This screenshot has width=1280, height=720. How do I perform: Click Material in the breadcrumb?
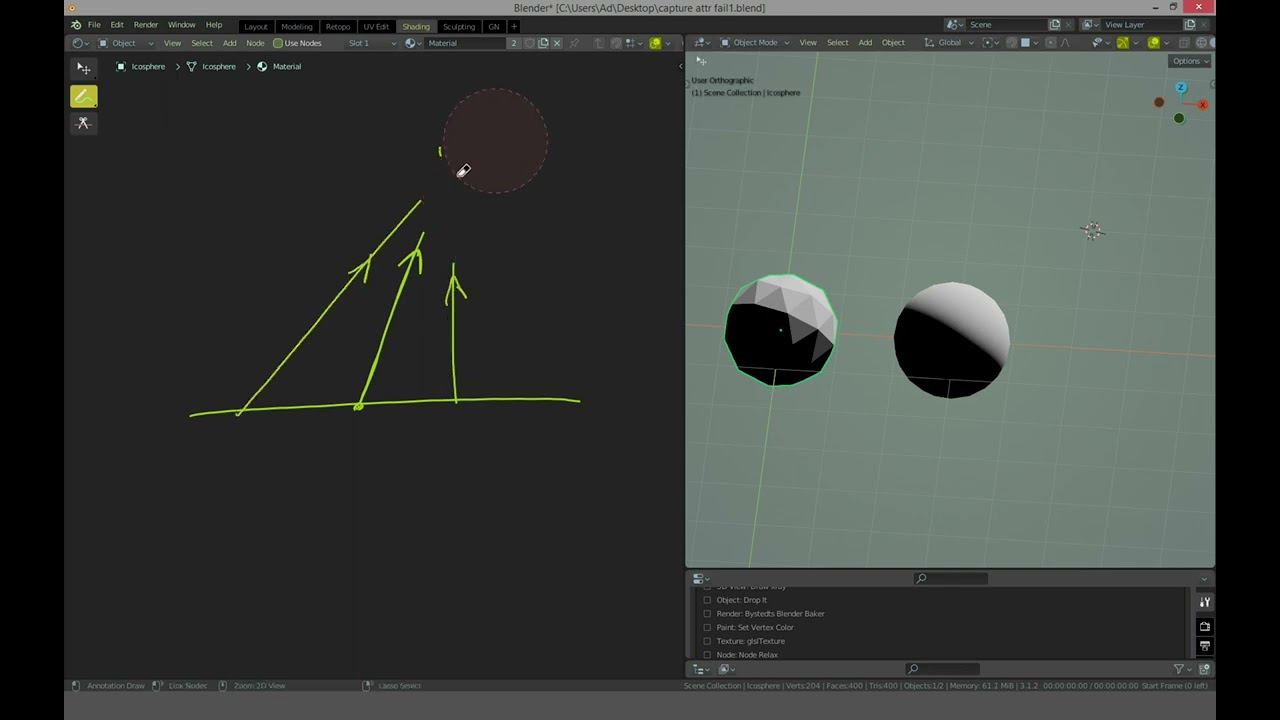[279, 67]
